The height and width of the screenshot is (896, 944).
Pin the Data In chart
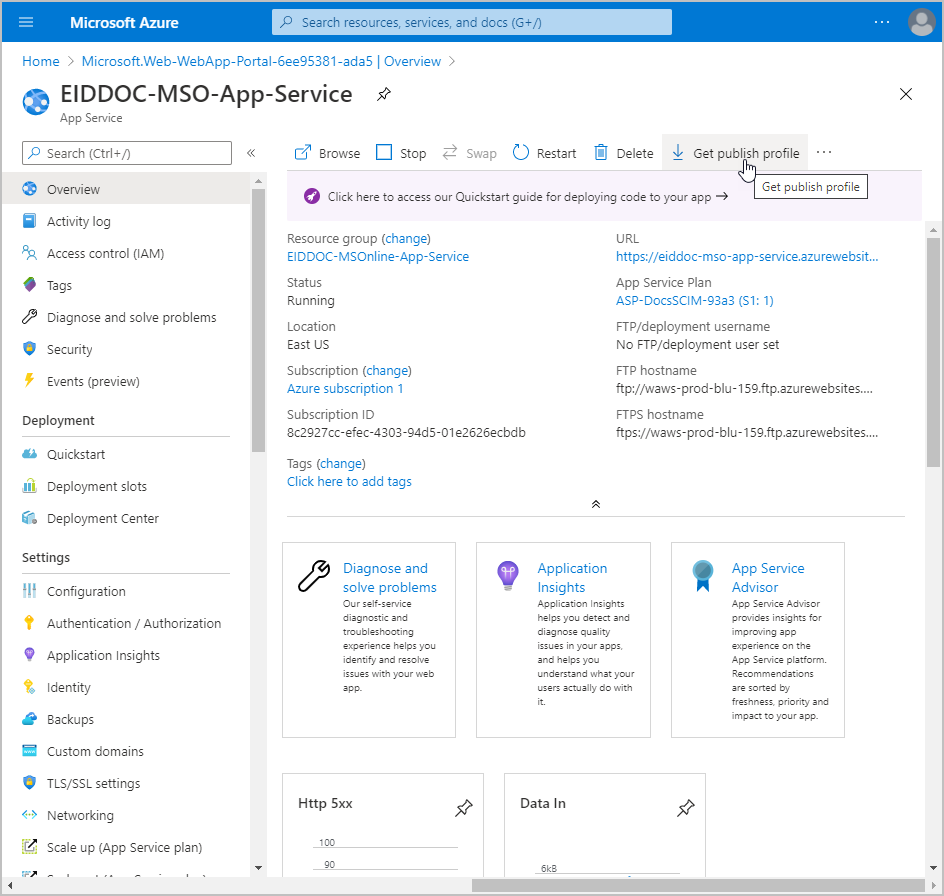685,808
